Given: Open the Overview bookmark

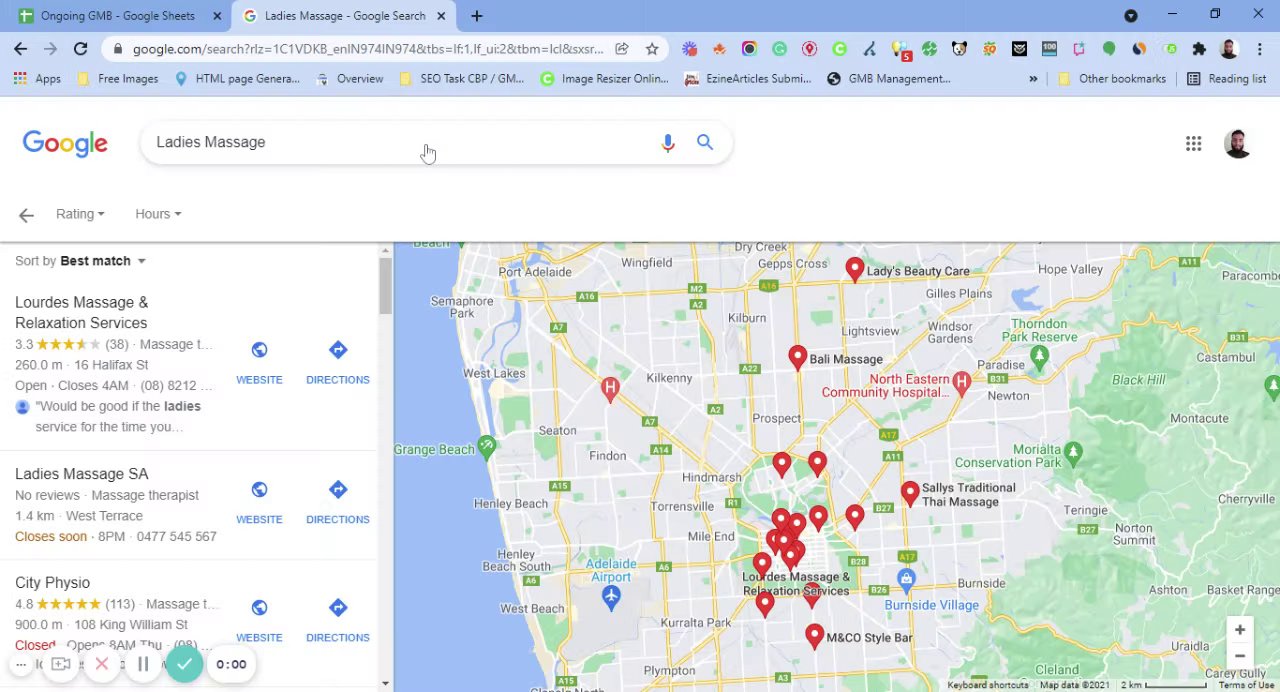Looking at the screenshot, I should (x=349, y=79).
